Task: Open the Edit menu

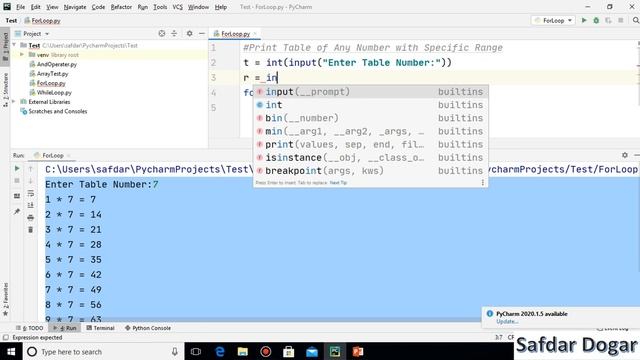Action: pos(36,7)
